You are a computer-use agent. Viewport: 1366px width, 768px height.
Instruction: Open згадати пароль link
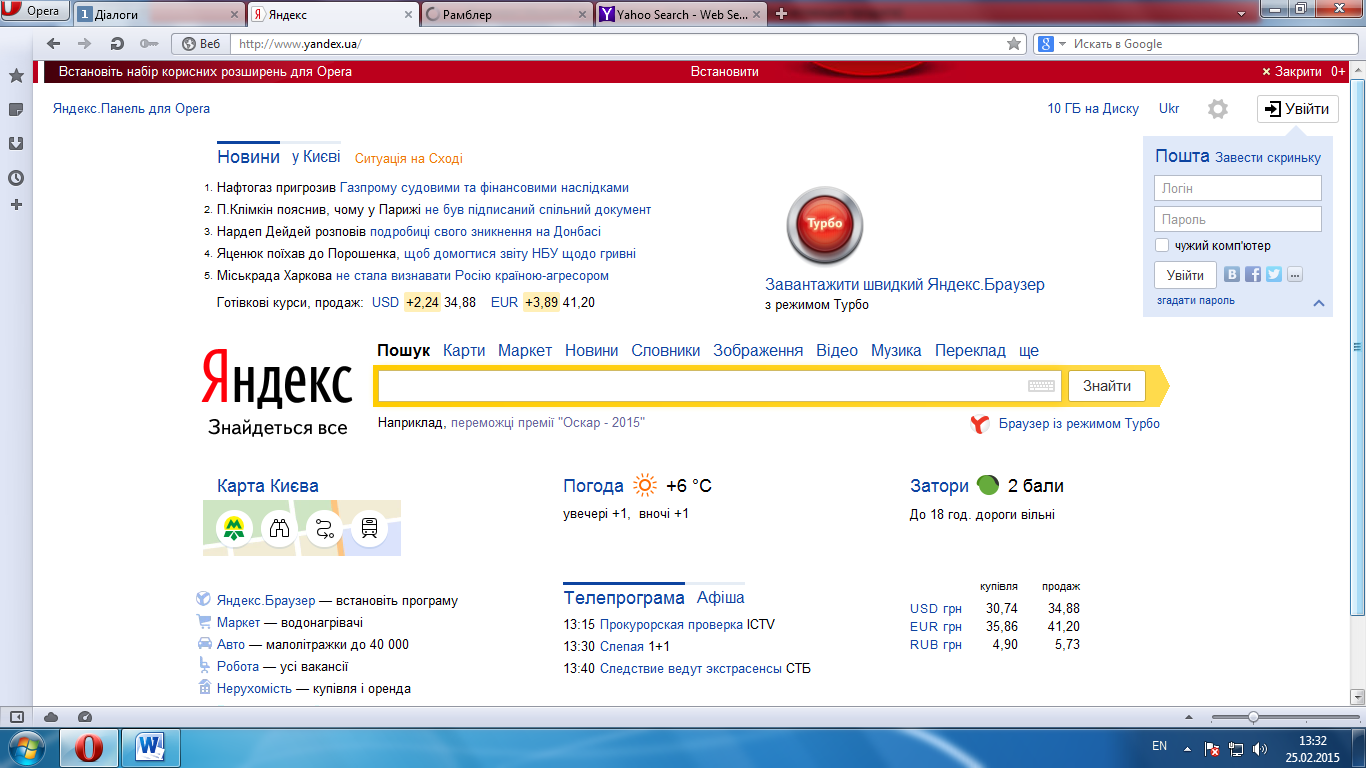click(x=1196, y=300)
